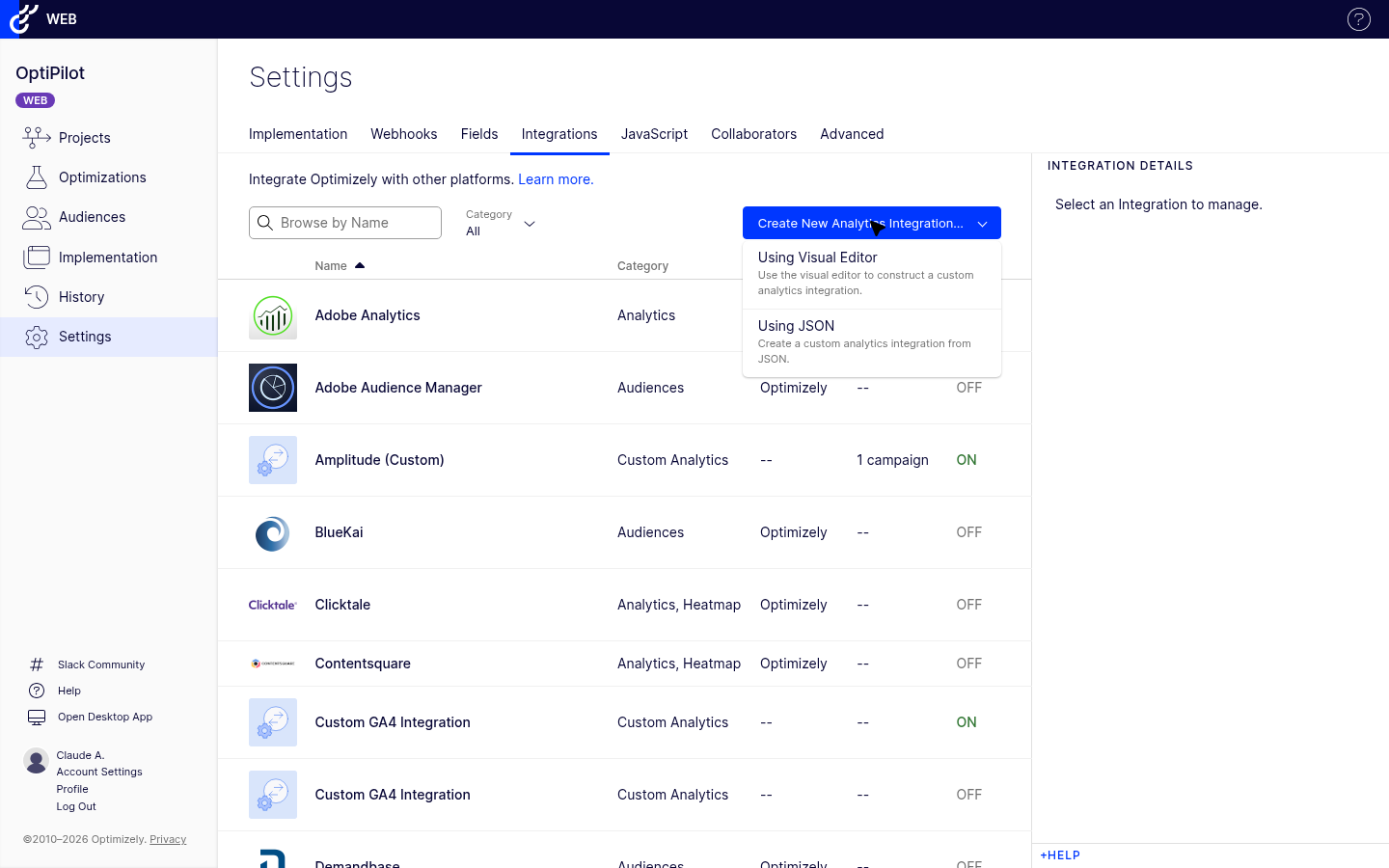
Task: Collapse Create New Analytics Integration dropdown
Action: [x=872, y=223]
